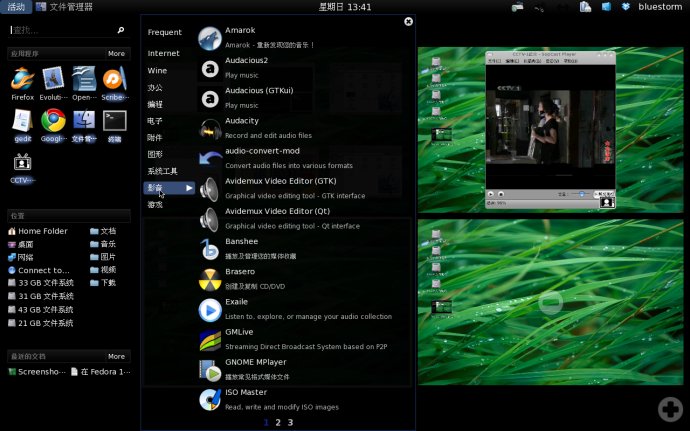This screenshot has width=690, height=431.
Task: Launch Google Chrome icon
Action: (x=53, y=126)
